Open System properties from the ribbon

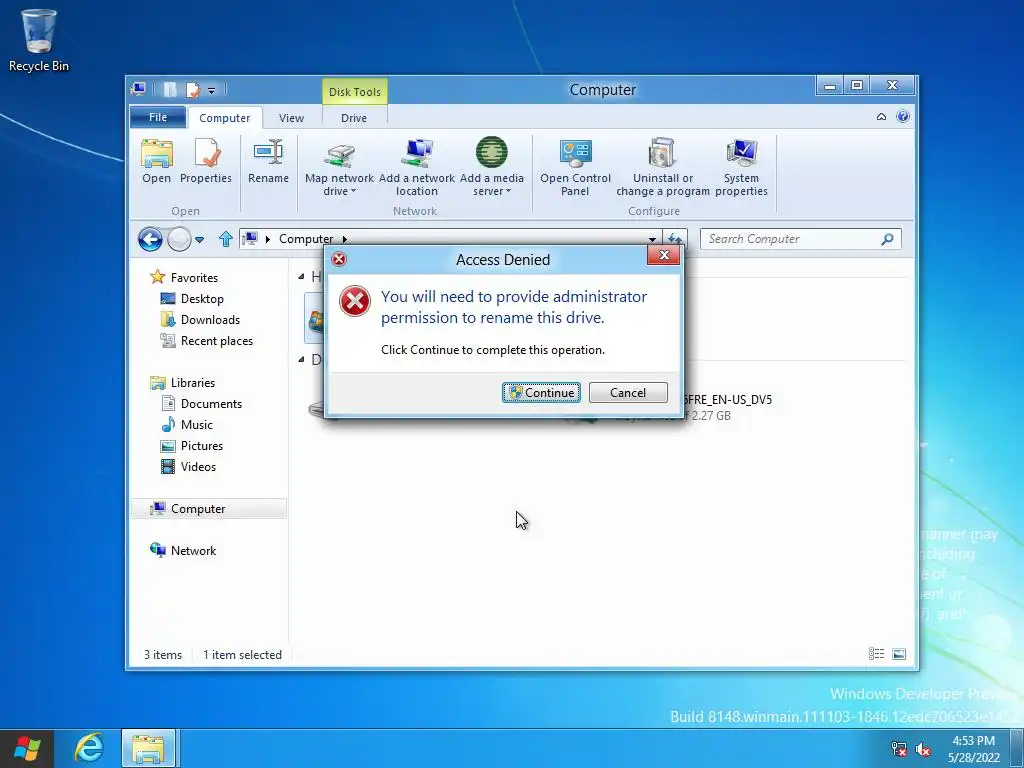(741, 167)
